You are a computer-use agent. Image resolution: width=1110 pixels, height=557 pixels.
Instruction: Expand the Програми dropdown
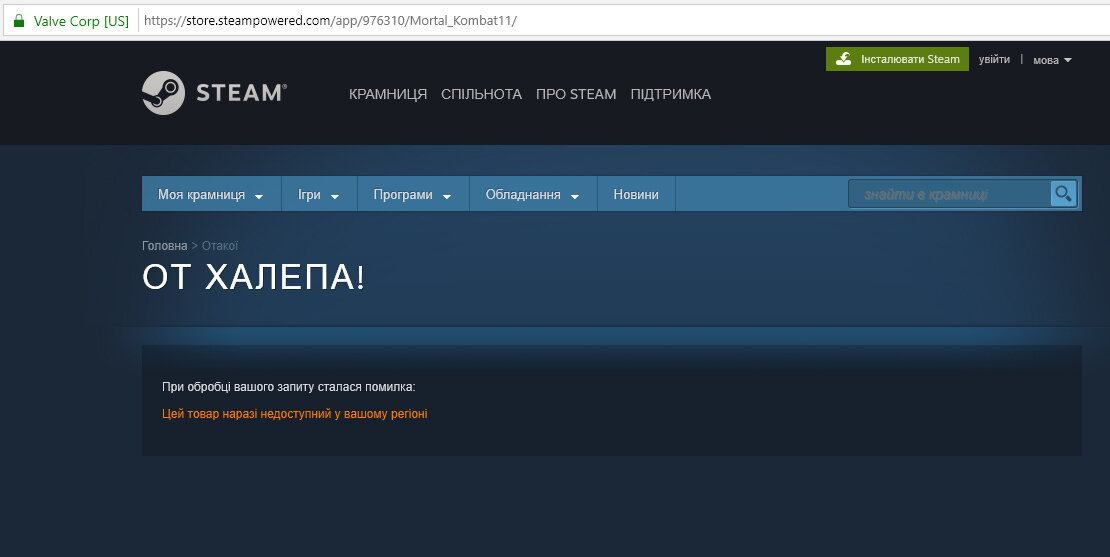(x=413, y=195)
